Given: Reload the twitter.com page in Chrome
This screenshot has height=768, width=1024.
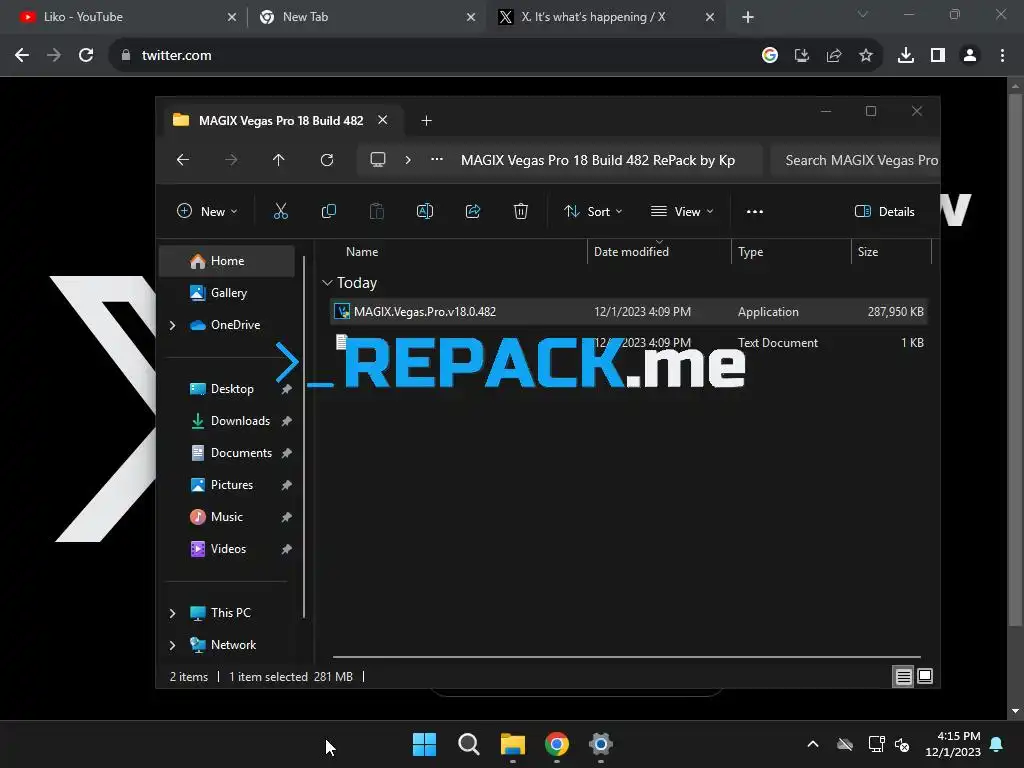Looking at the screenshot, I should [86, 56].
